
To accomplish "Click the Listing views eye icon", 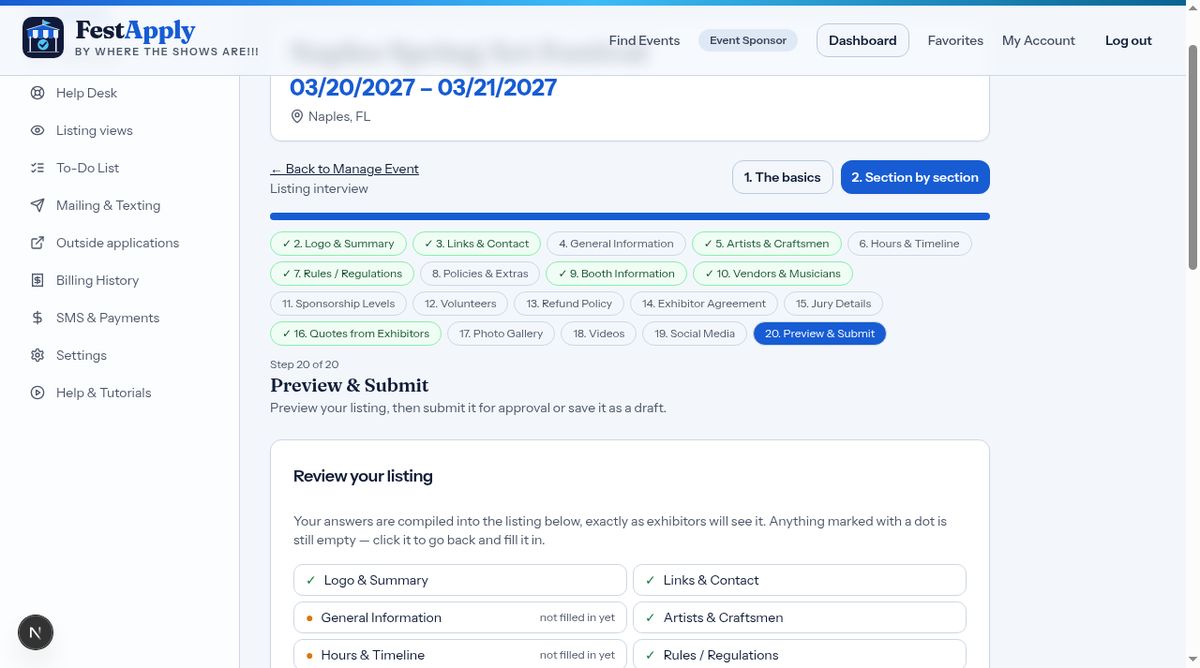I will pos(38,130).
